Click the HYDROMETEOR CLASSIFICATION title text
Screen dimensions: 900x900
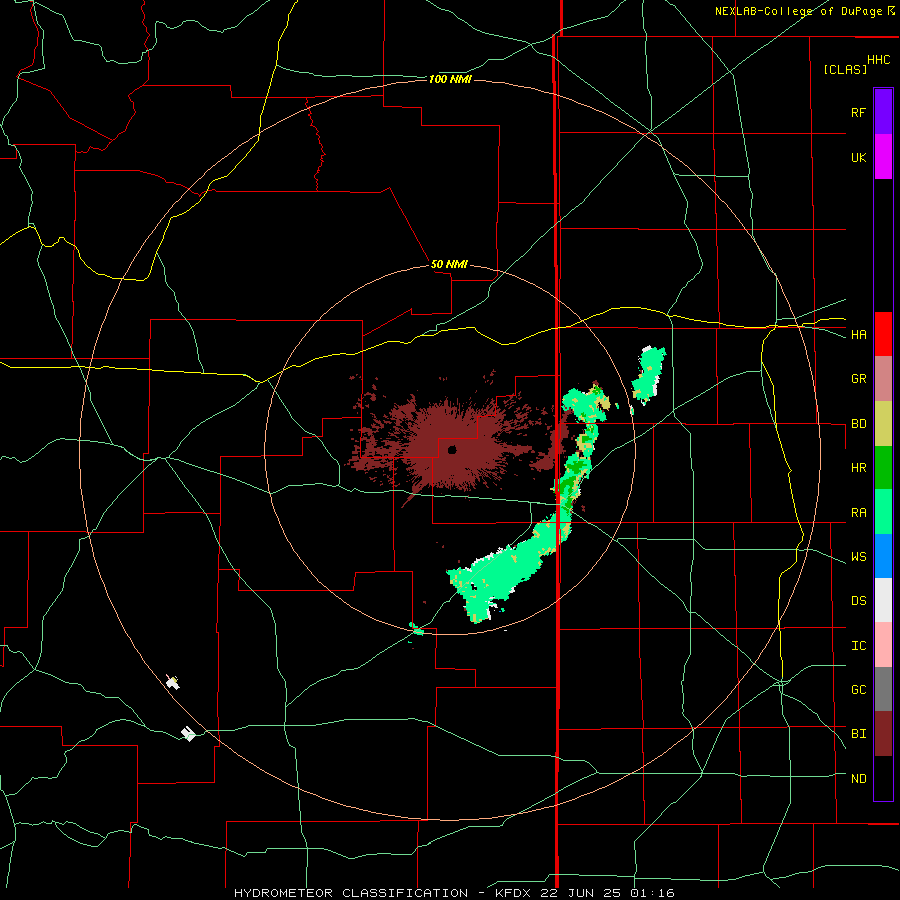(351, 893)
